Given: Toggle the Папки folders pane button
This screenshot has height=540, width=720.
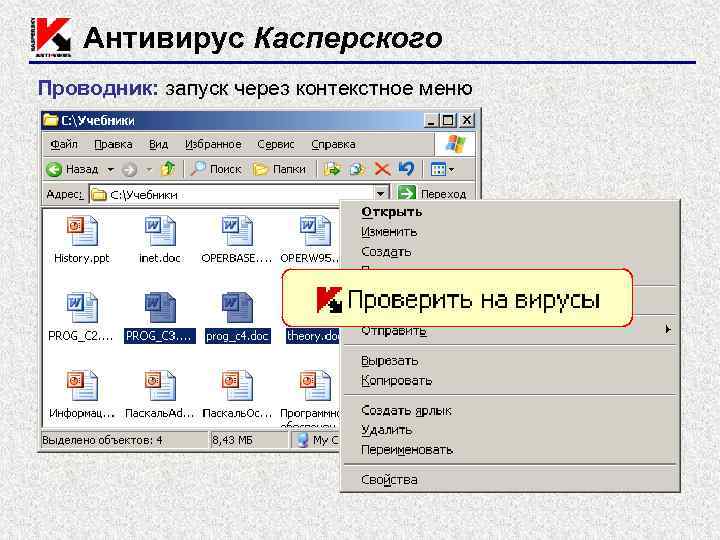Looking at the screenshot, I should pos(280,169).
